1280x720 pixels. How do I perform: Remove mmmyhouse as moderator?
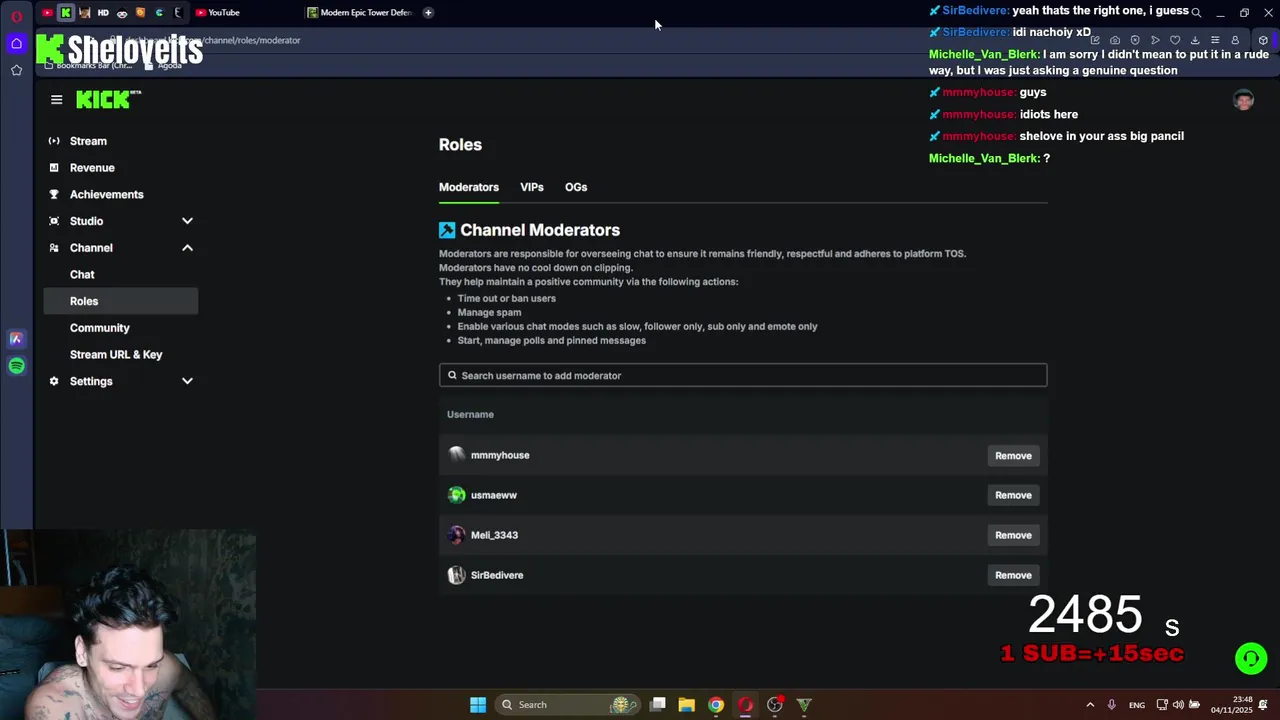pyautogui.click(x=1013, y=455)
